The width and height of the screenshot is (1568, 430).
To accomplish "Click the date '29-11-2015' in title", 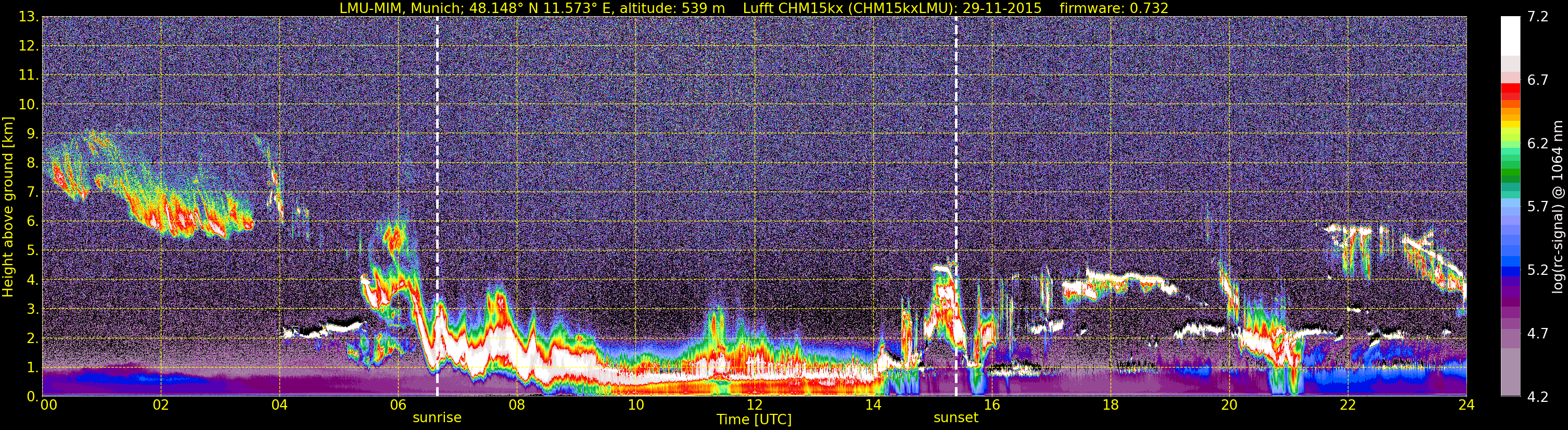I will (1002, 8).
